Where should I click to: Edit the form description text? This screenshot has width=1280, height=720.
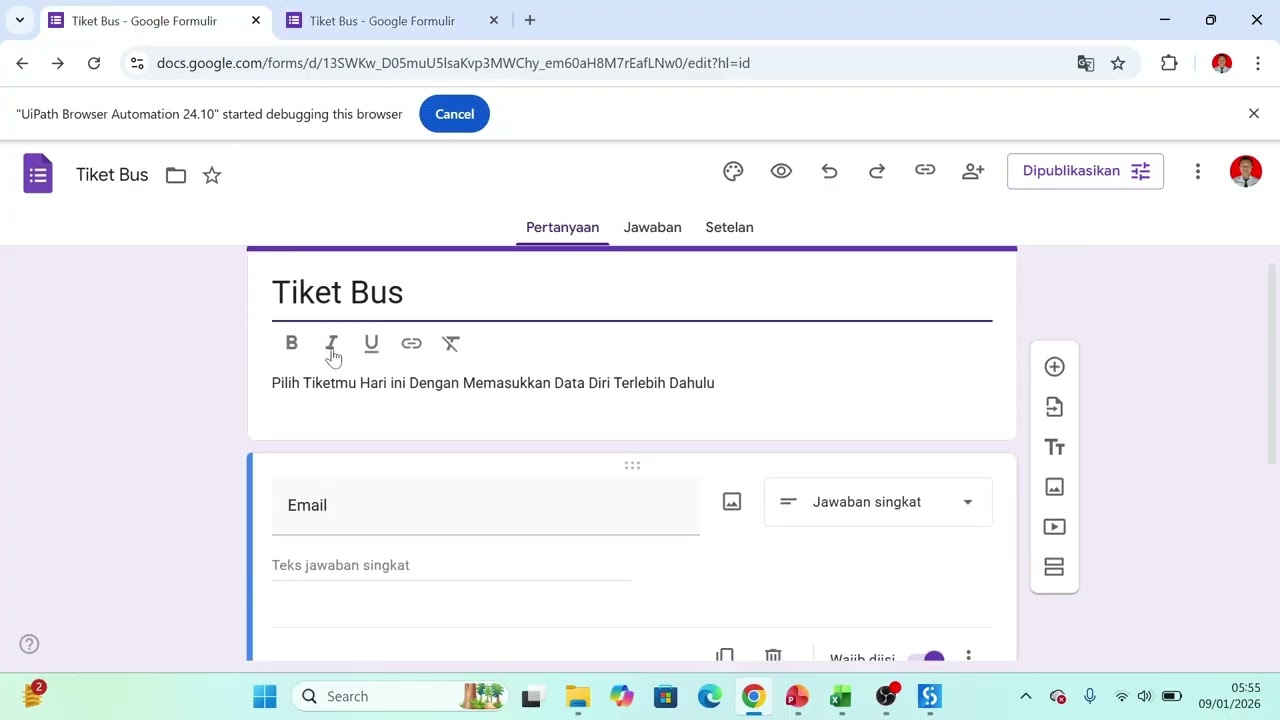coord(493,383)
